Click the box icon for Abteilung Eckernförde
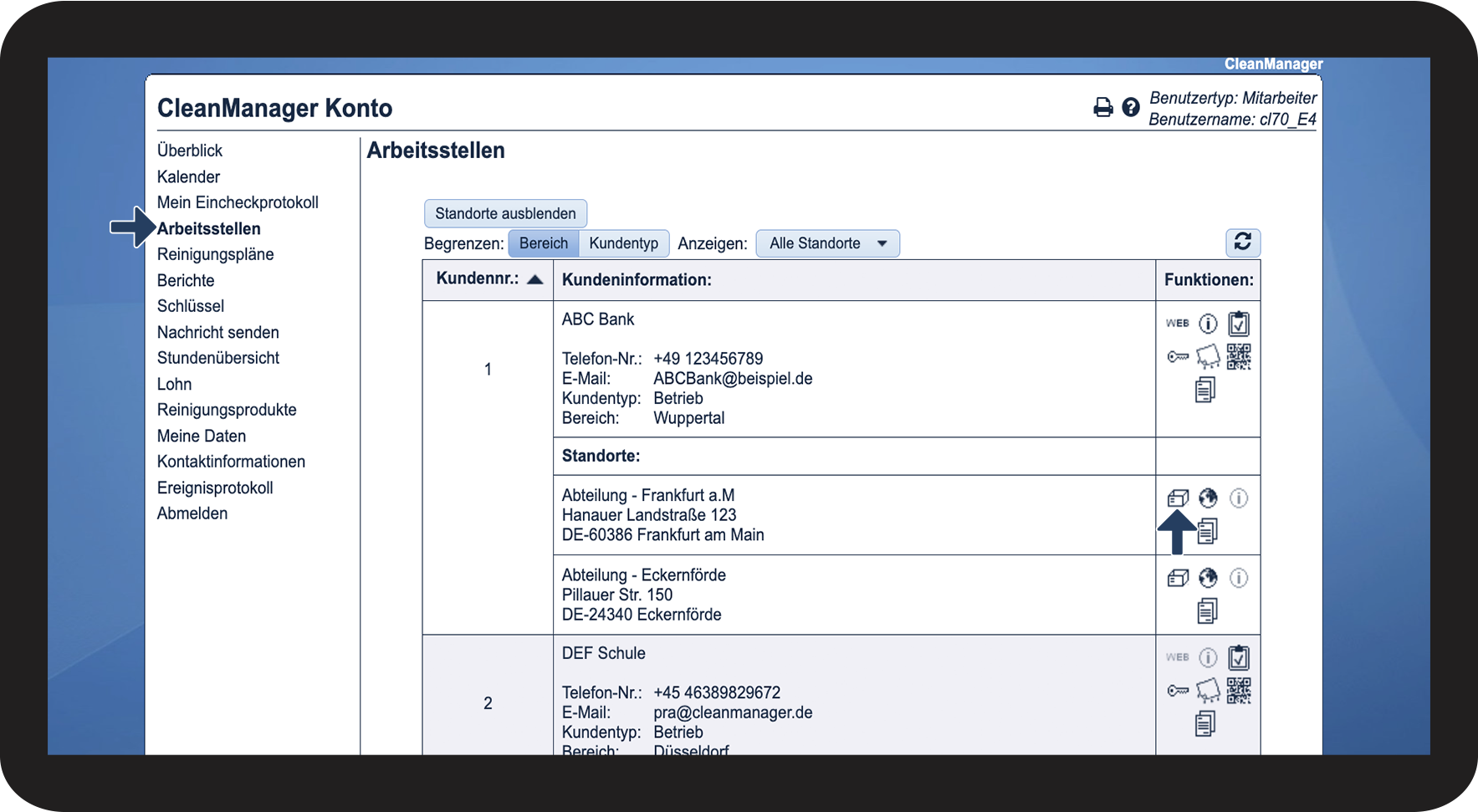Viewport: 1478px width, 812px height. pyautogui.click(x=1178, y=578)
